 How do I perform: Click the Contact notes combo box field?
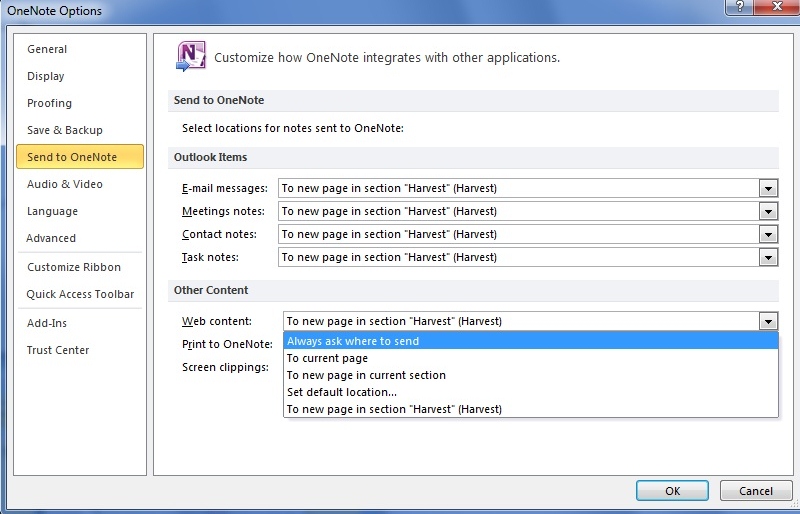pos(528,234)
